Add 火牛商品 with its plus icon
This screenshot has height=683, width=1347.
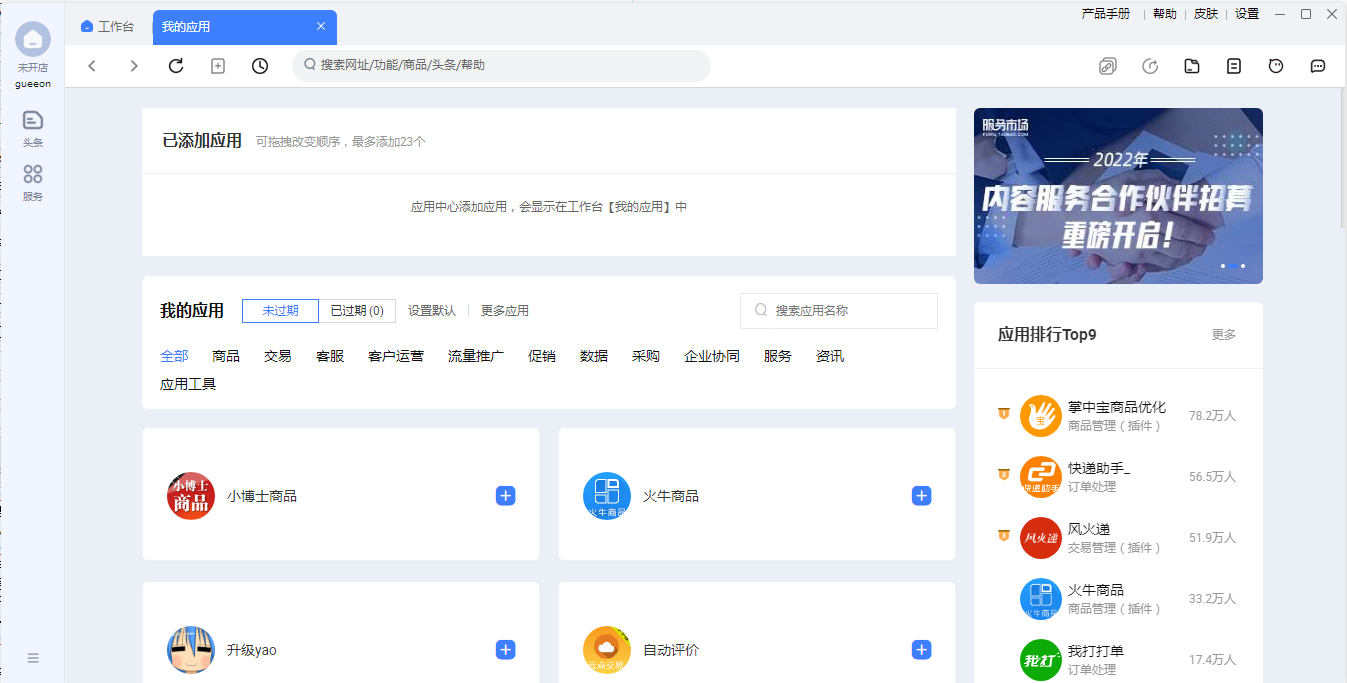921,496
